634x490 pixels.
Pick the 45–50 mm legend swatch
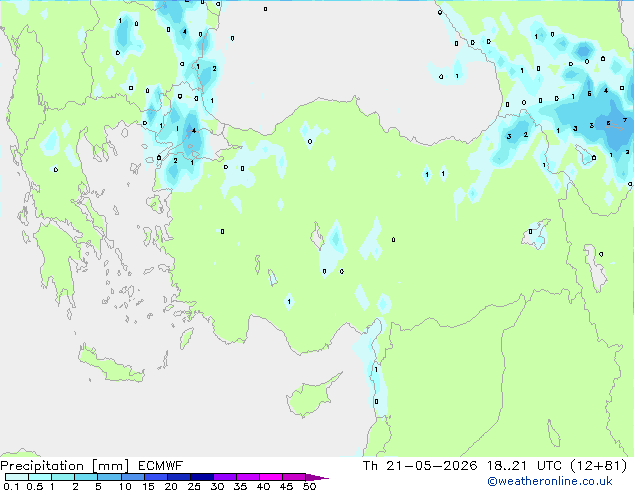(x=294, y=477)
